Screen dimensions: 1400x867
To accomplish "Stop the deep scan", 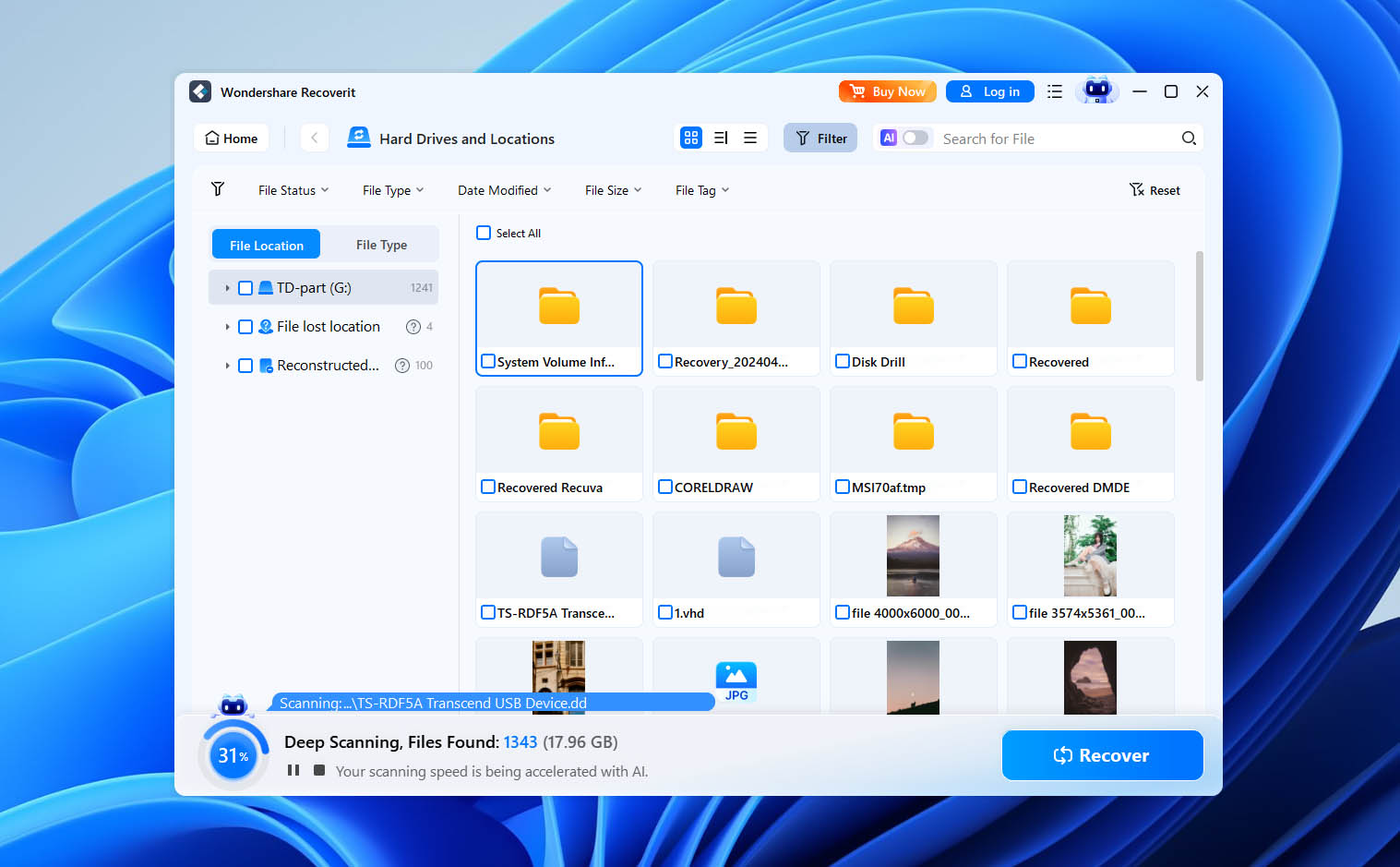I will 318,770.
